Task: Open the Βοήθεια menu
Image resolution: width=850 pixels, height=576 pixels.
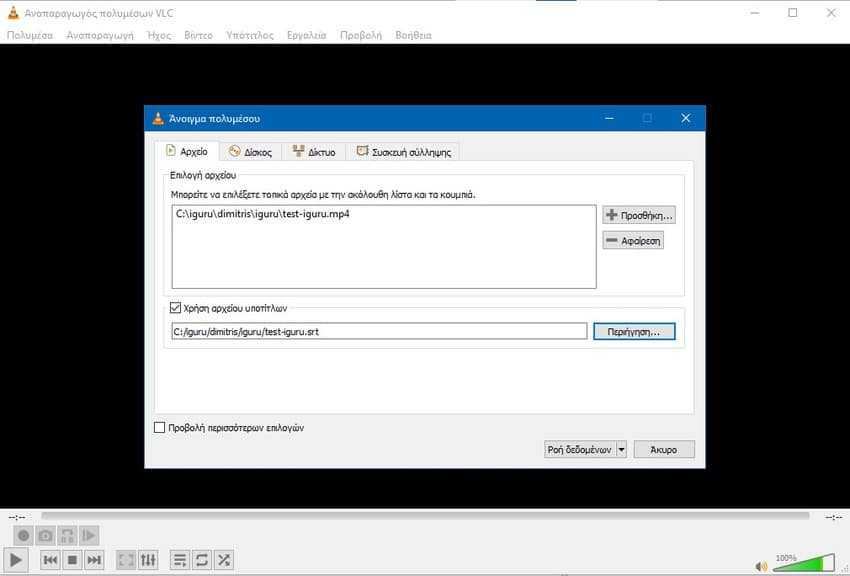Action: coord(414,35)
